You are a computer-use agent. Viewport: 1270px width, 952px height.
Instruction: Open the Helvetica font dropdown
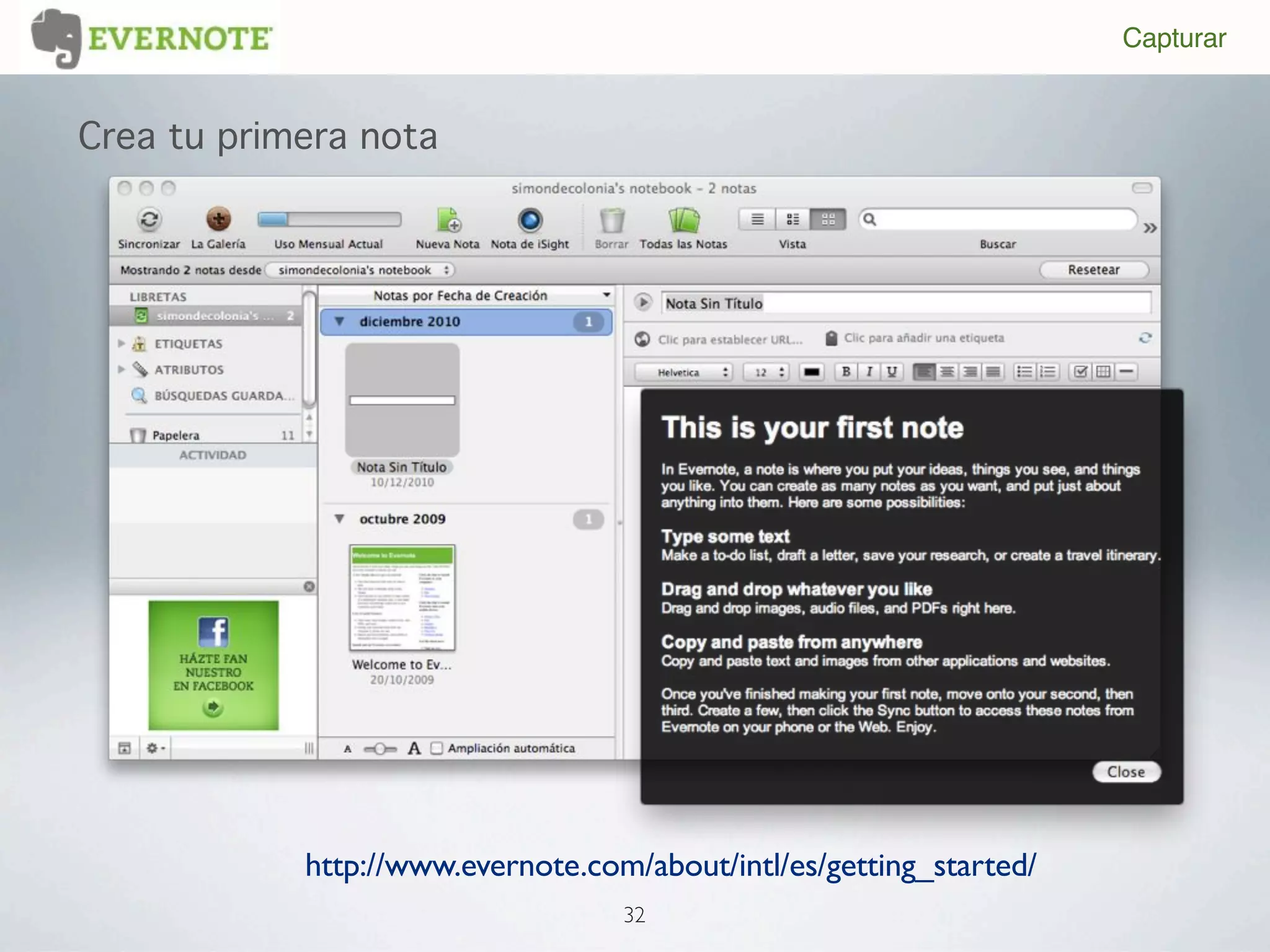coord(683,372)
